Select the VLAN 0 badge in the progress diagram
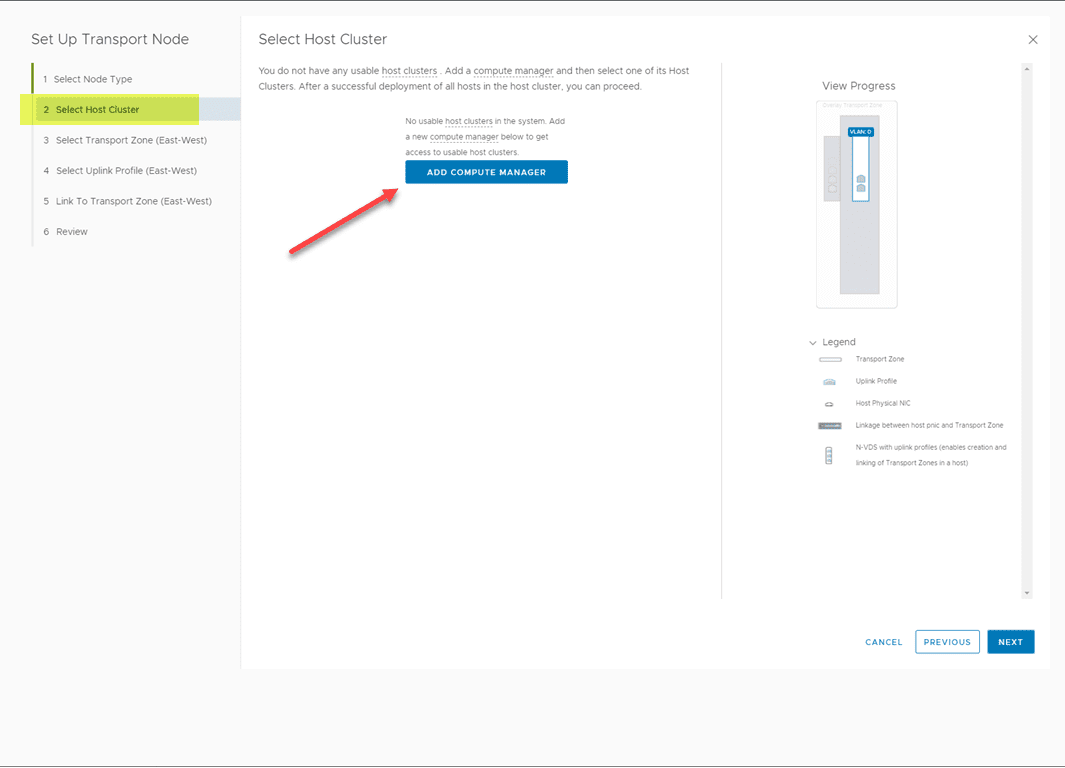The width and height of the screenshot is (1065, 768). pyautogui.click(x=861, y=132)
